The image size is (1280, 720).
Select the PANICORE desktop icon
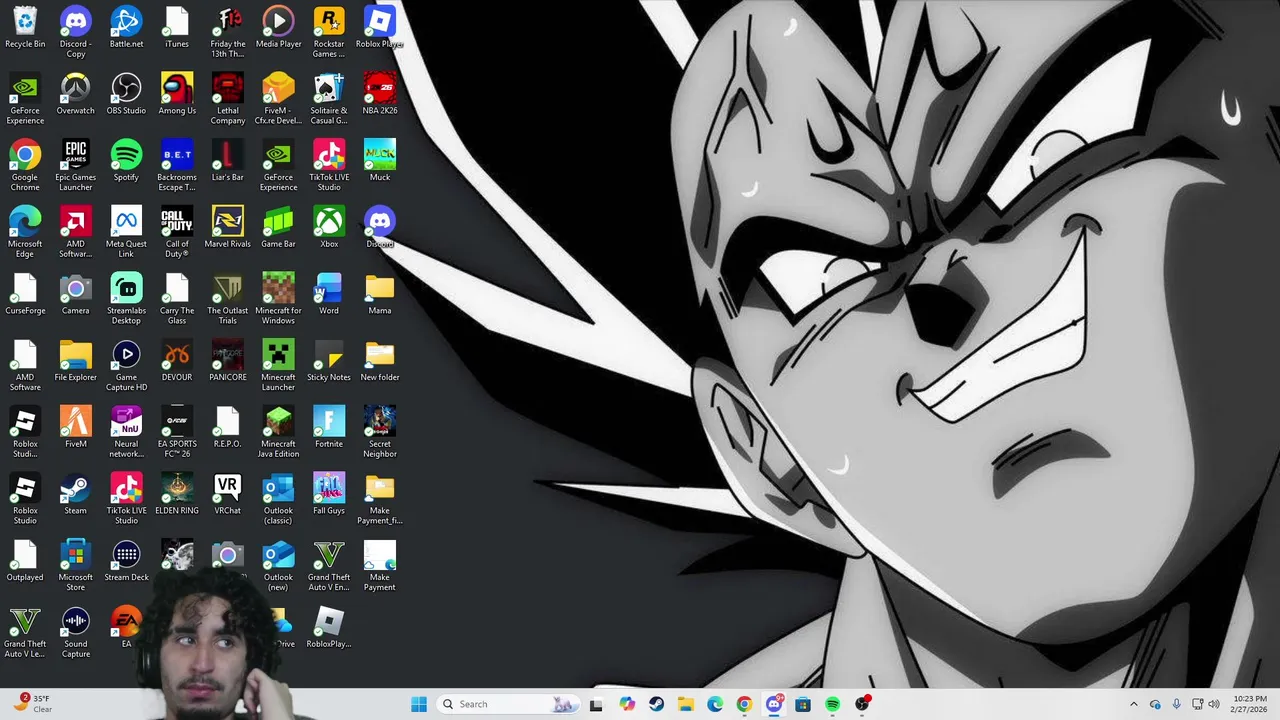[x=227, y=362]
